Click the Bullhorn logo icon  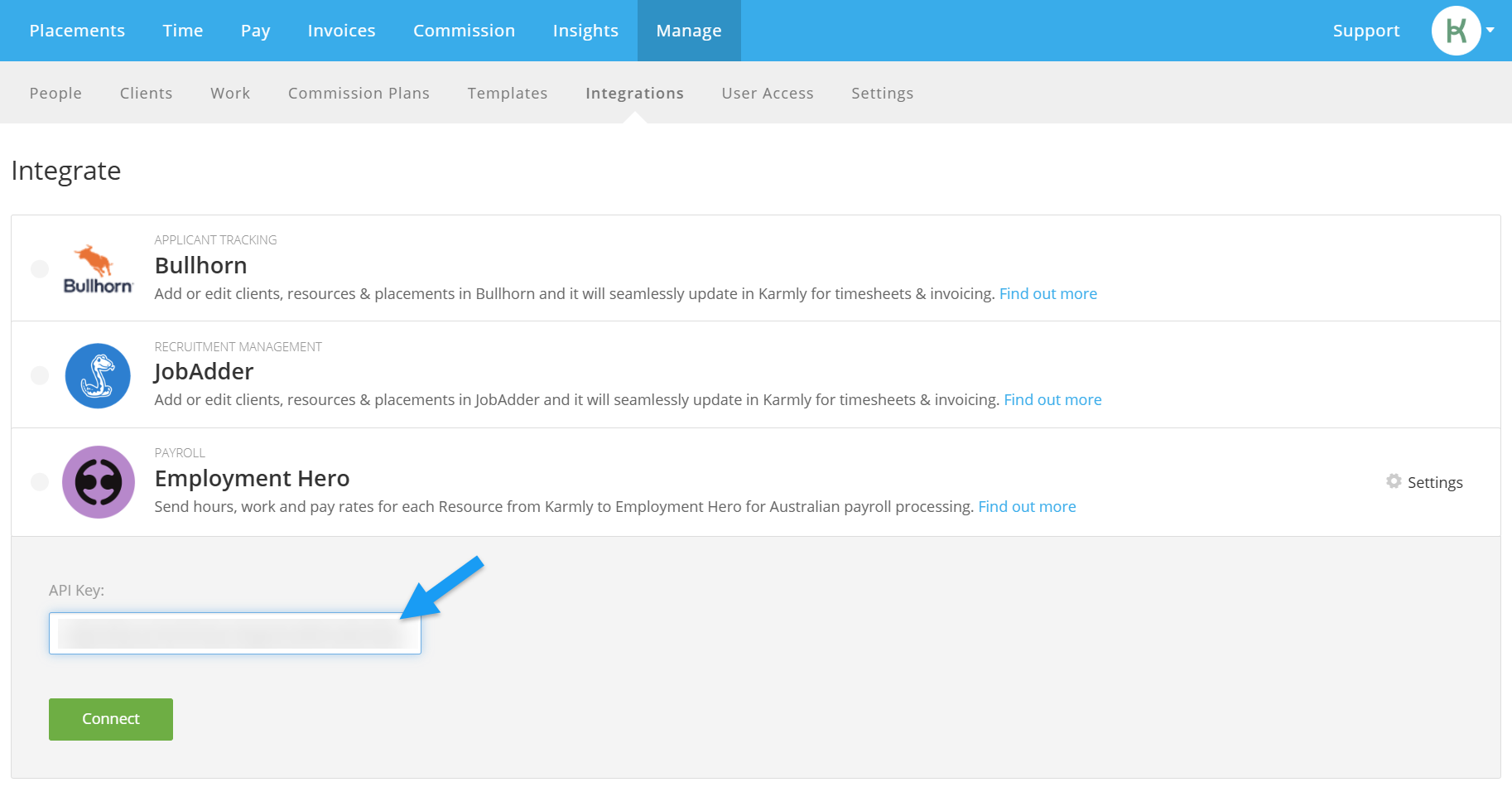[98, 269]
